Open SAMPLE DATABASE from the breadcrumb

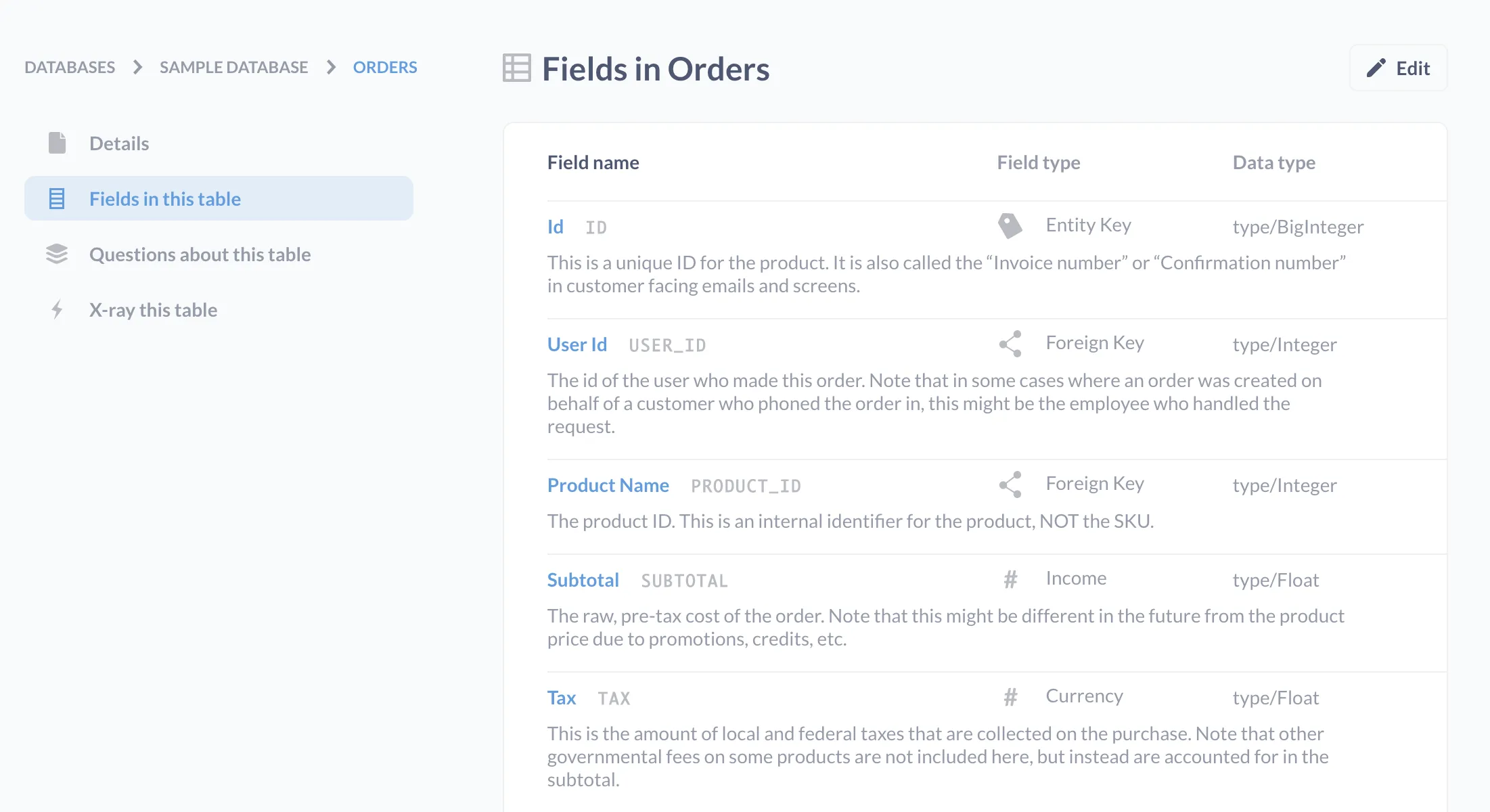coord(233,67)
